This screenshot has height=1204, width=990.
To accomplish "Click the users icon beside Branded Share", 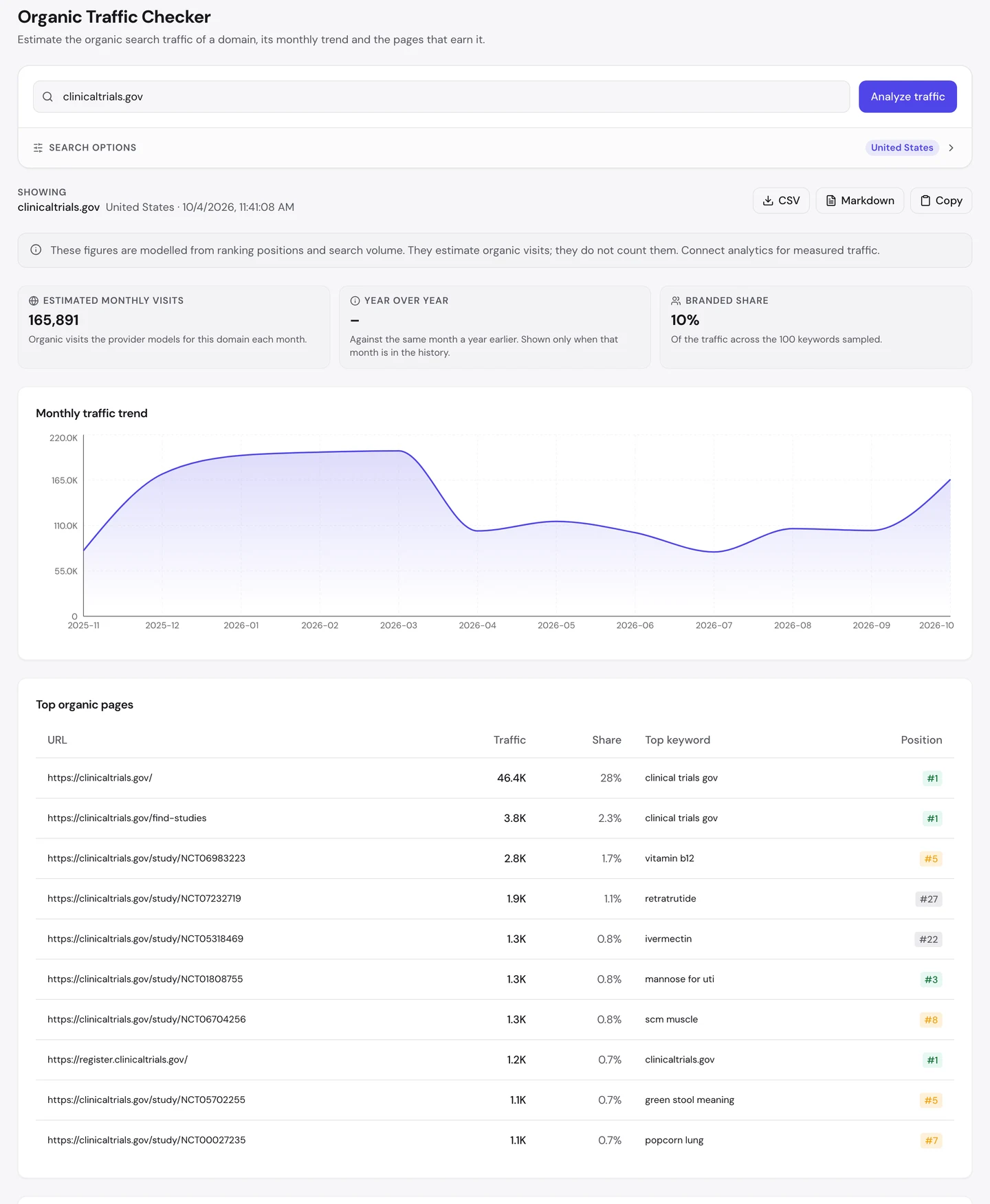I will coord(676,301).
